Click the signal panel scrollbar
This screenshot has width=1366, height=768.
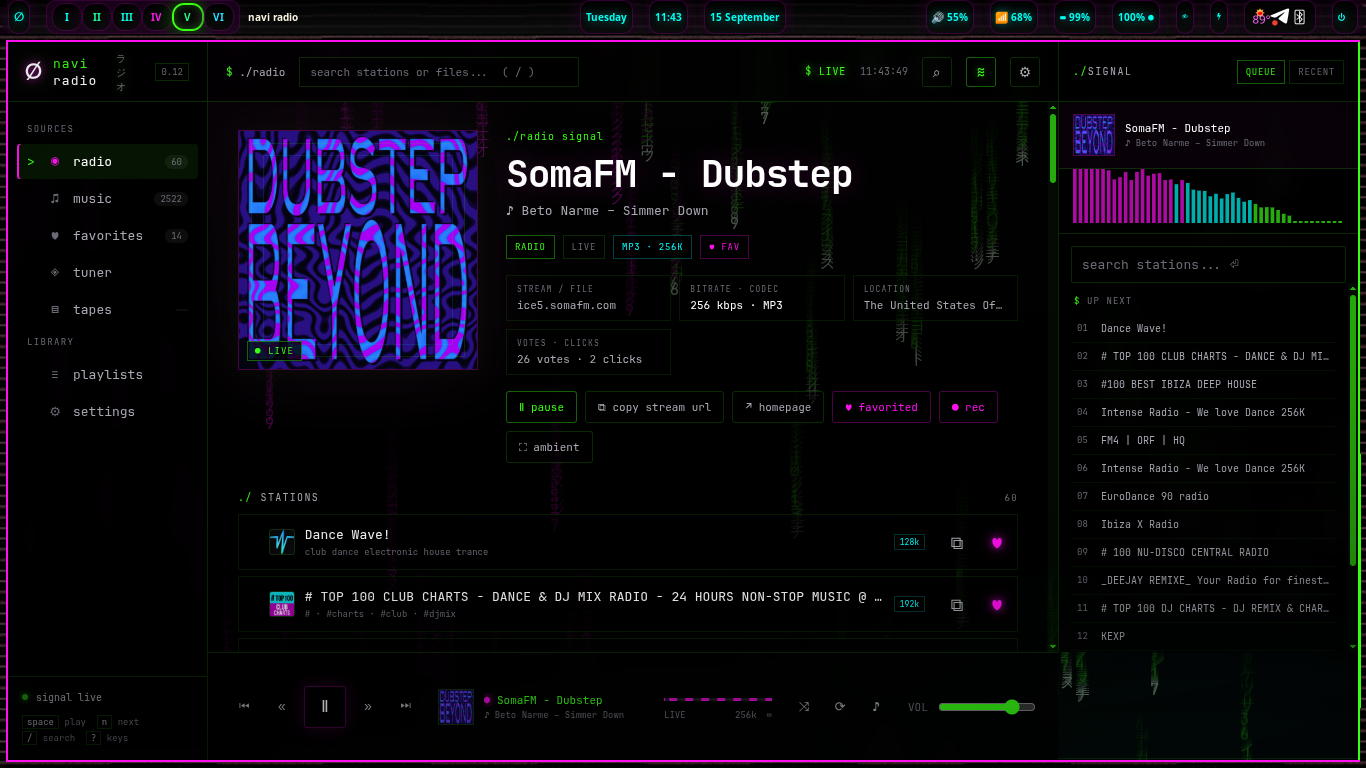tap(1353, 430)
